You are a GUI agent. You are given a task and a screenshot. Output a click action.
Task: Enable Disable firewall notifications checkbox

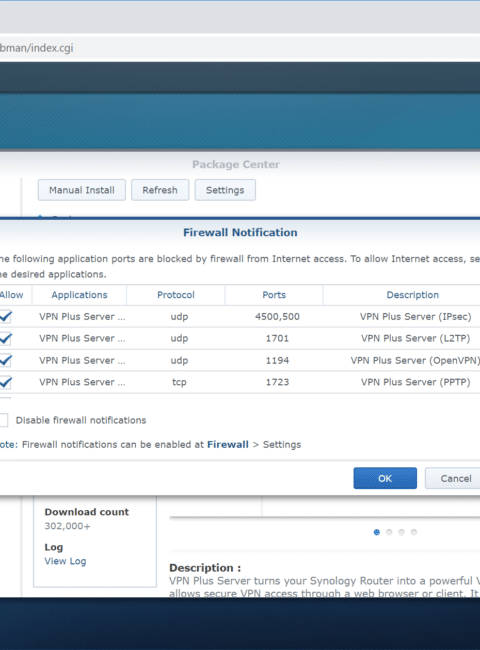(3, 420)
